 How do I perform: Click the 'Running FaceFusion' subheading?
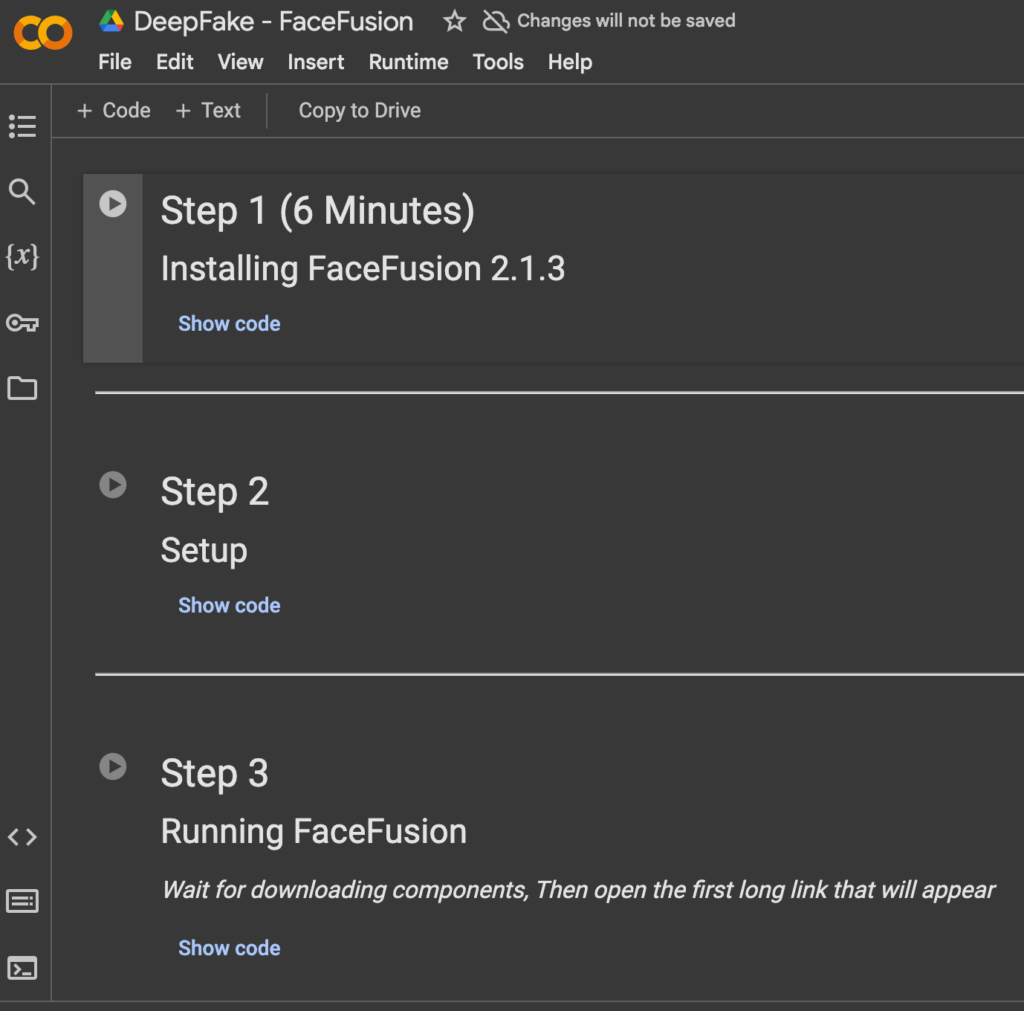tap(314, 831)
